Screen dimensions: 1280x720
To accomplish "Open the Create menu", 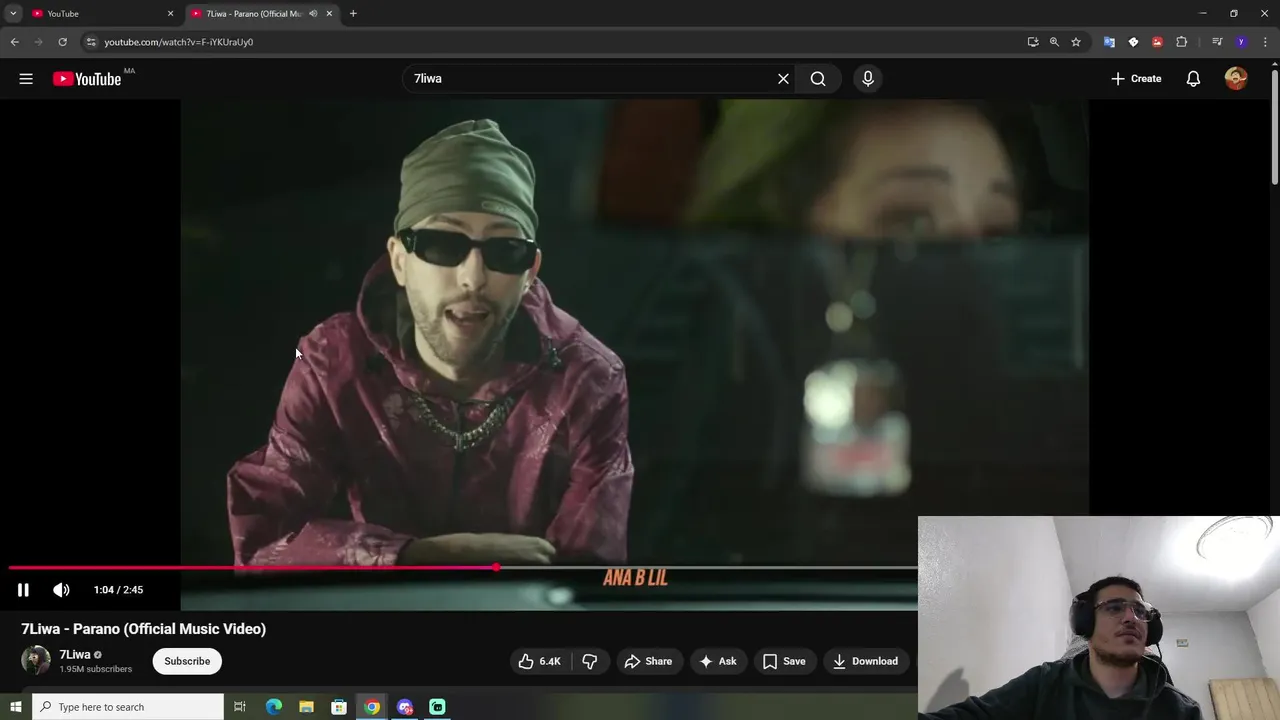I will [1136, 79].
